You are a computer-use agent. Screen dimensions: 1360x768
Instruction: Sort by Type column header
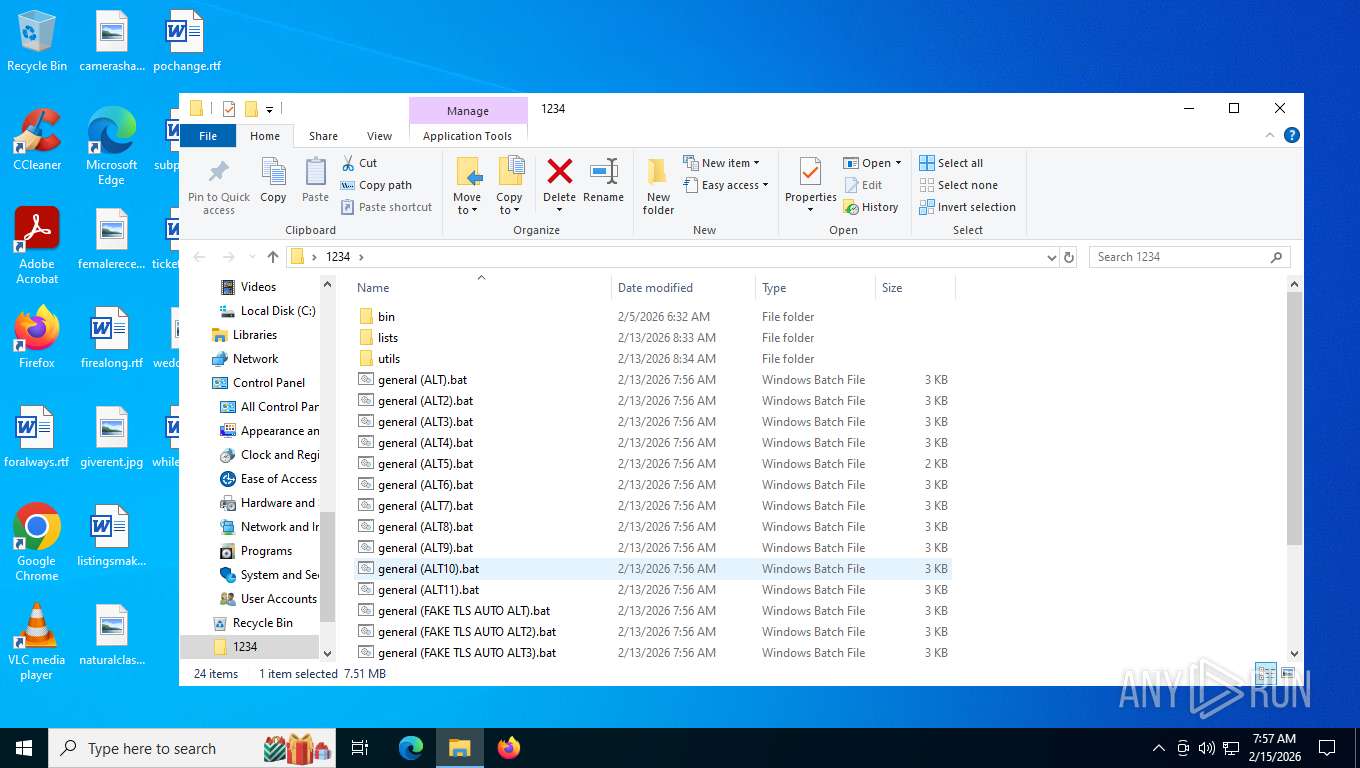coord(815,288)
